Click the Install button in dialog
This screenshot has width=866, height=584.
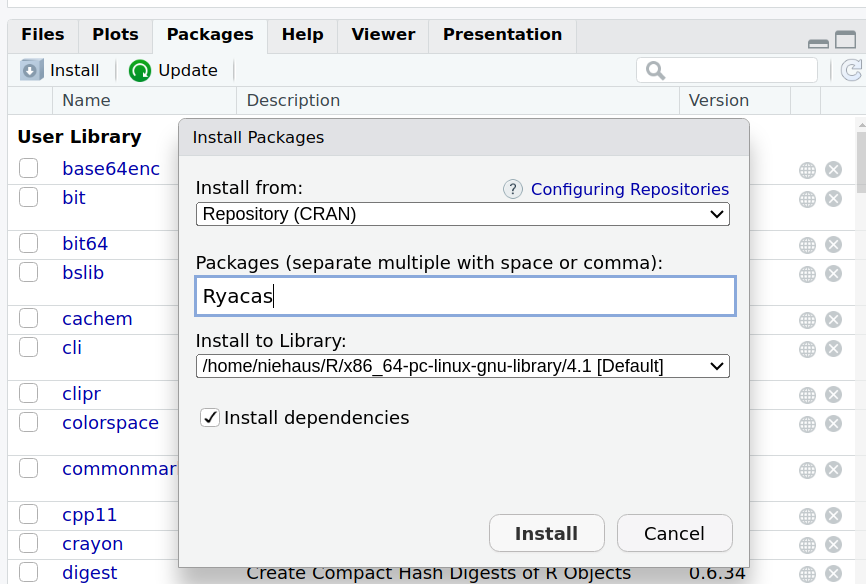click(x=547, y=533)
